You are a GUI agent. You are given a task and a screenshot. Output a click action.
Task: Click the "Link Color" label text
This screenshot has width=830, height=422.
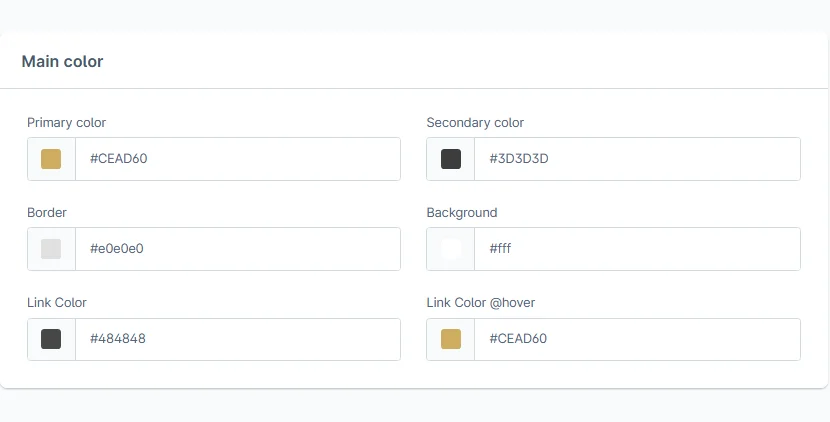[x=57, y=302]
